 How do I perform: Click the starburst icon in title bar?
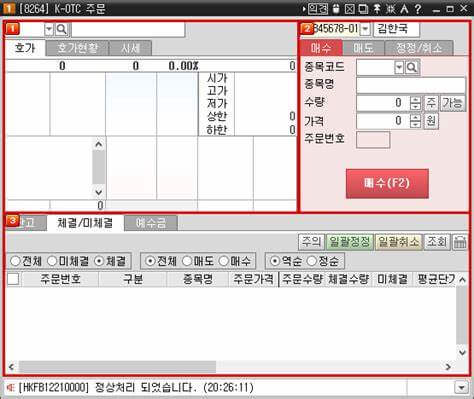[390, 9]
